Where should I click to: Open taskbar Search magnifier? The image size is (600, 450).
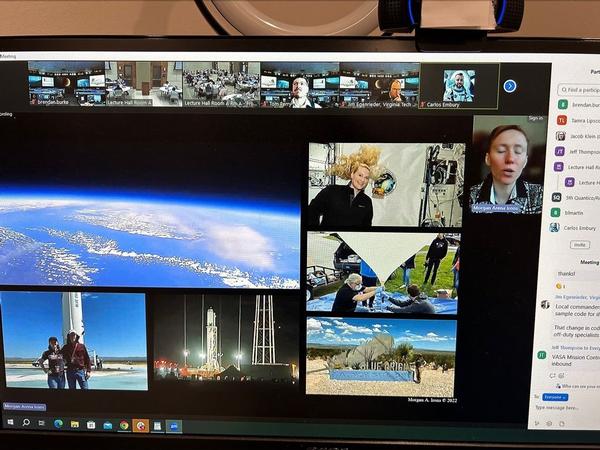click(26, 422)
